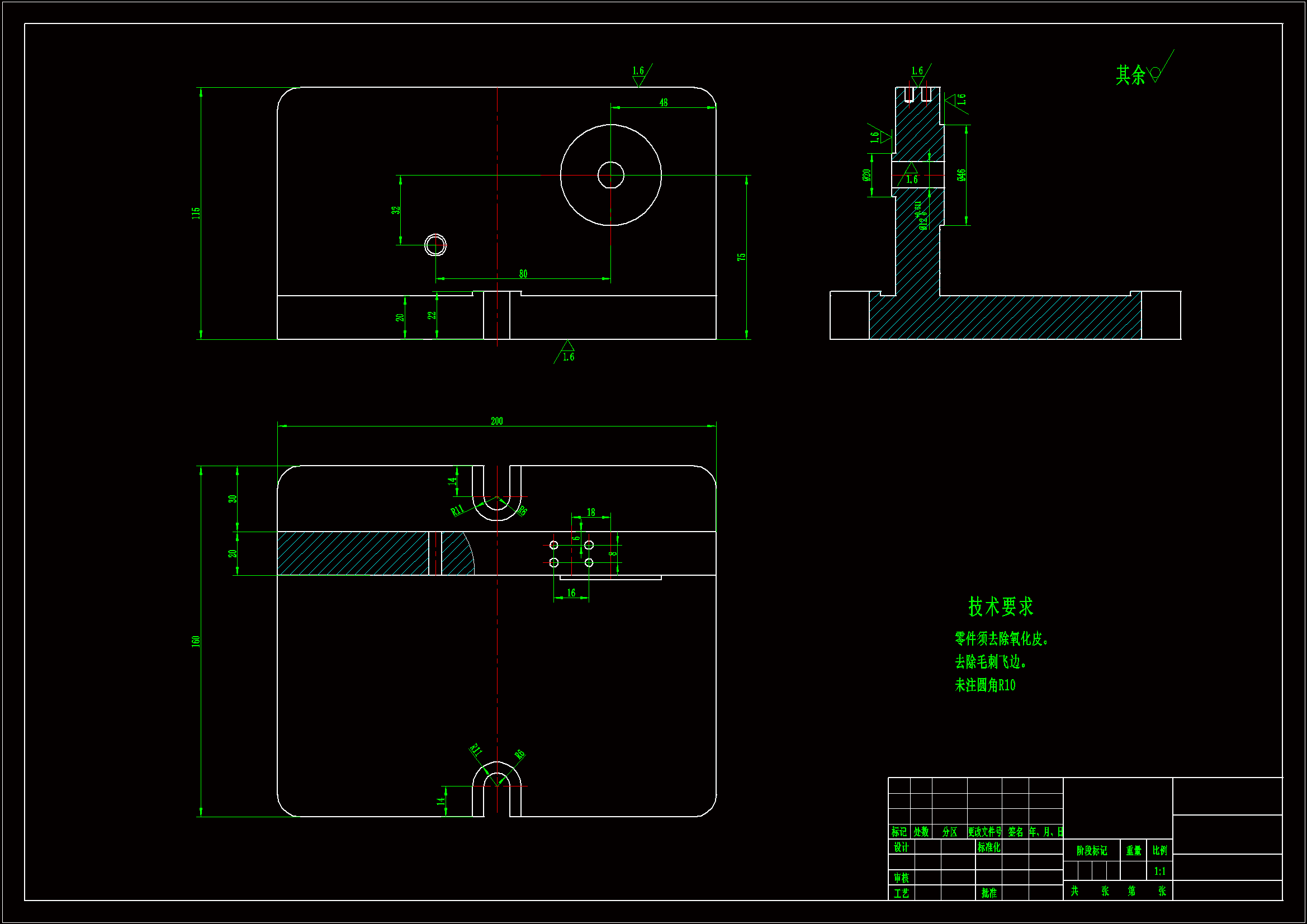Select the 阶段标记 cell in the title block
Screen dimensions: 1307x924
tap(1091, 851)
